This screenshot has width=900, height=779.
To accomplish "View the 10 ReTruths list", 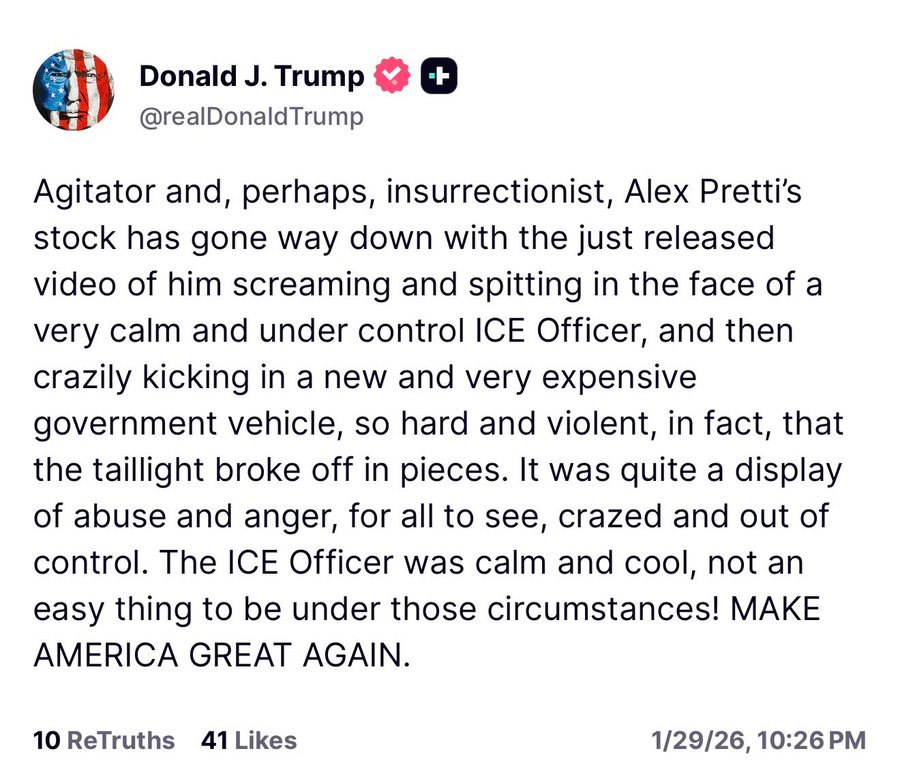I will click(104, 741).
